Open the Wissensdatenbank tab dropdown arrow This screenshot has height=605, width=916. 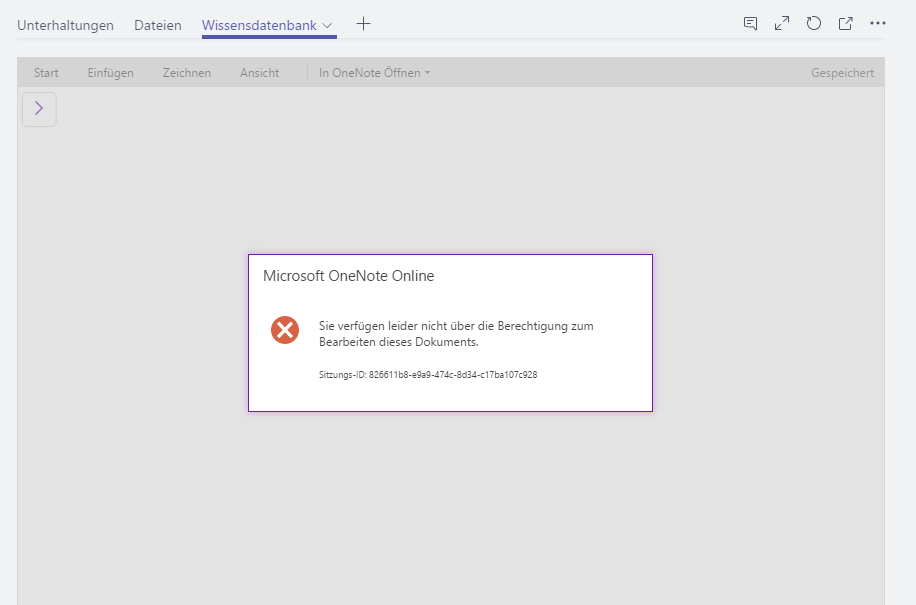[327, 26]
